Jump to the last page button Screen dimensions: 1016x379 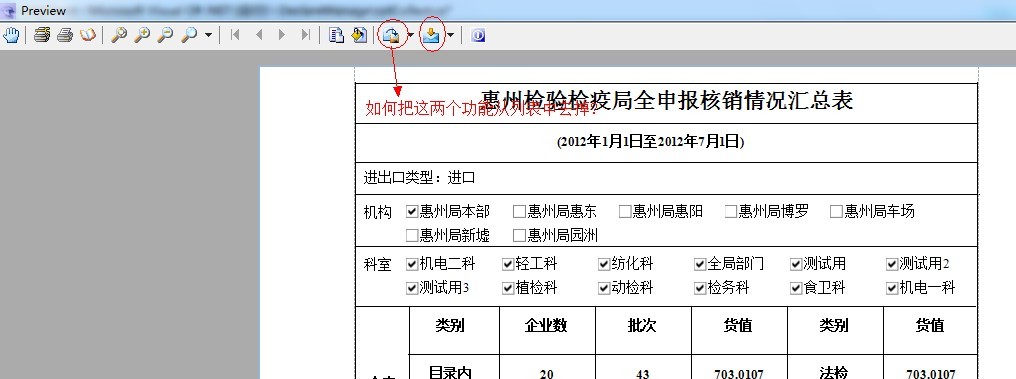305,35
